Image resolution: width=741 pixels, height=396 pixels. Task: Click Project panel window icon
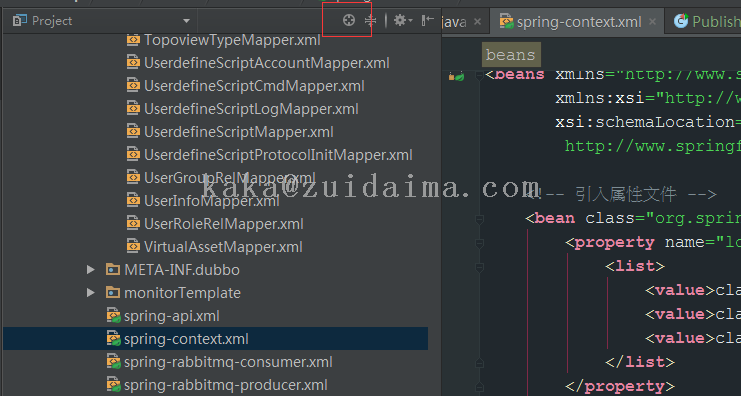19,21
